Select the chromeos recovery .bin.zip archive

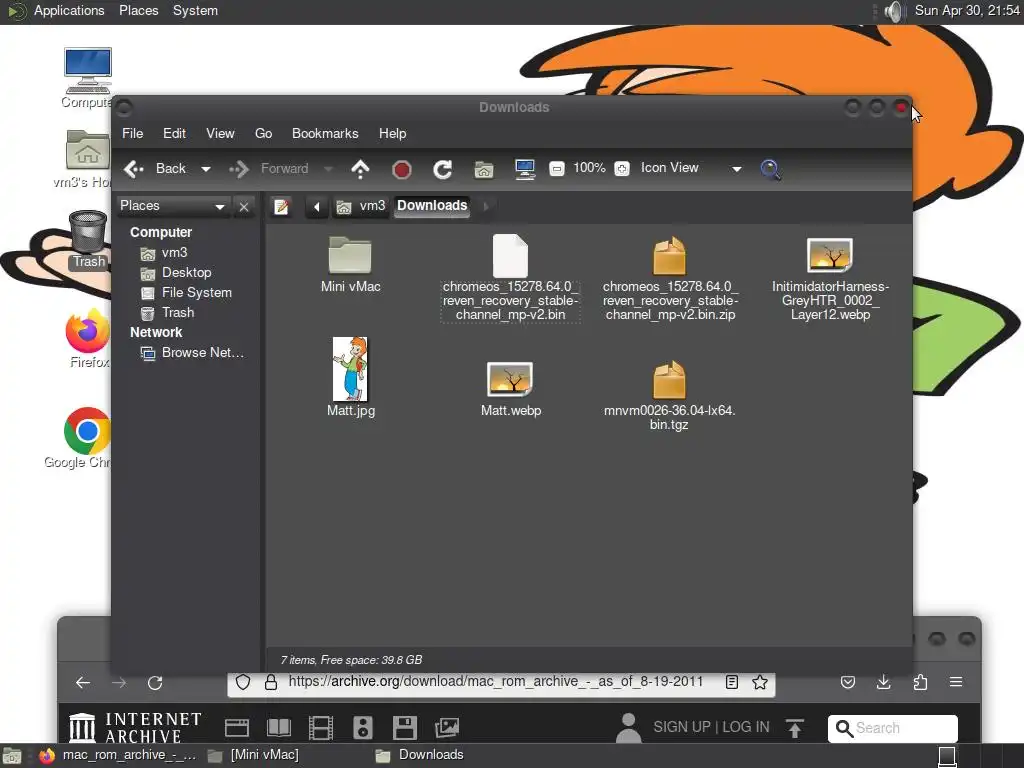(669, 278)
